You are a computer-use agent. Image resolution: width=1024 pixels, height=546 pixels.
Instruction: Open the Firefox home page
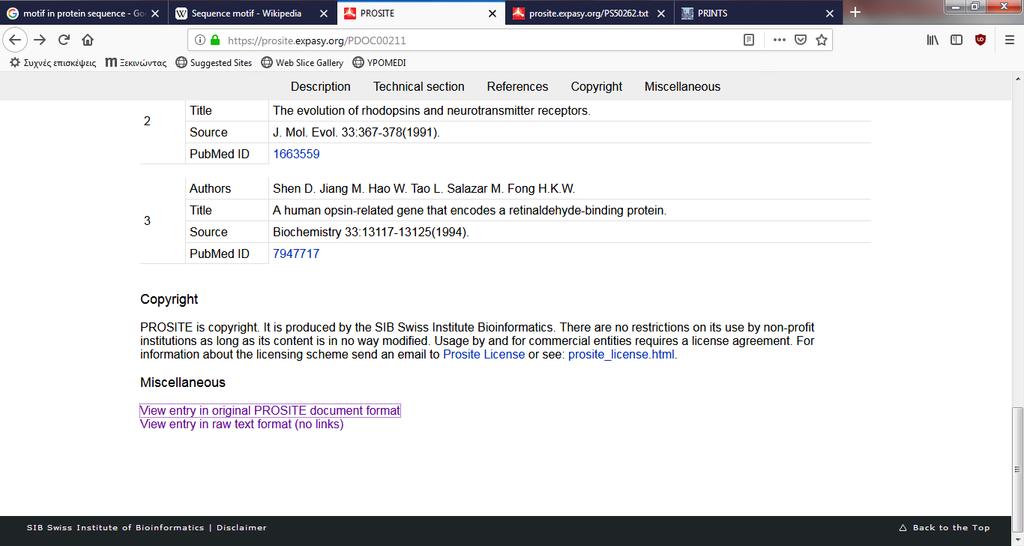88,40
